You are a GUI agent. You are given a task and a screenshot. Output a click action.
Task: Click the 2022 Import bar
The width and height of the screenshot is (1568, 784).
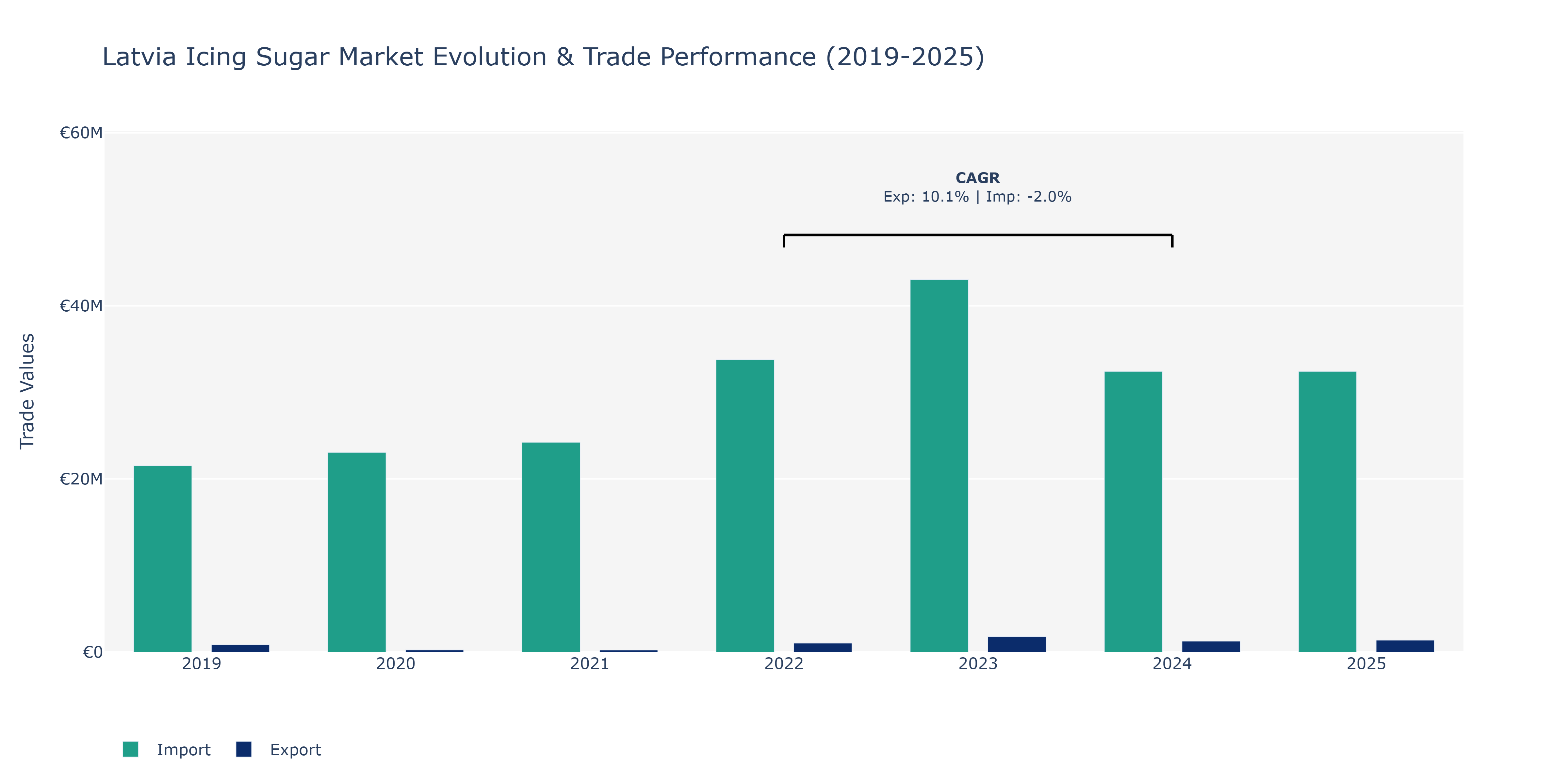click(x=745, y=506)
